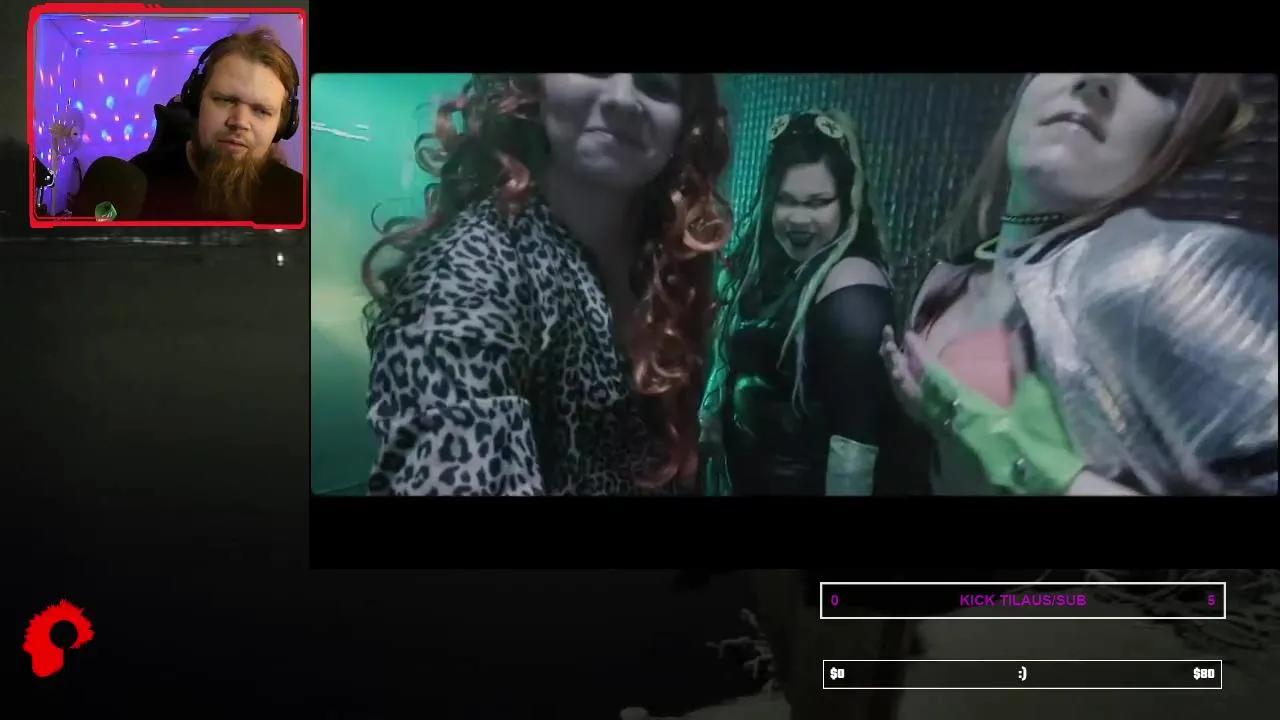This screenshot has width=1280, height=720.
Task: Click the $0 to $80 donation goal bar
Action: (x=1022, y=674)
